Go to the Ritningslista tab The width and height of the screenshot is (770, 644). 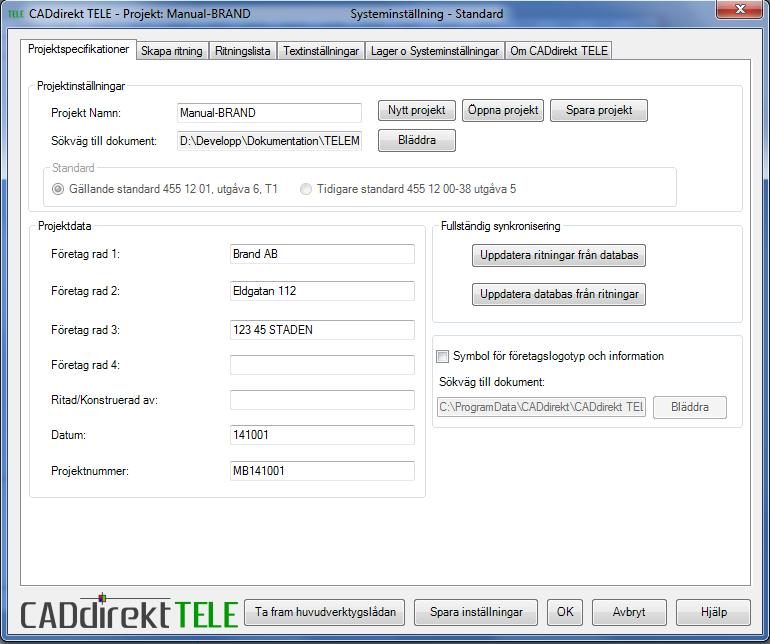(243, 51)
